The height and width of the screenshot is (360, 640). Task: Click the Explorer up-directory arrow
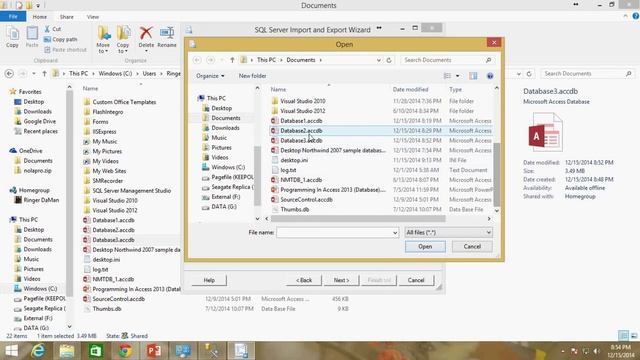pos(44,74)
